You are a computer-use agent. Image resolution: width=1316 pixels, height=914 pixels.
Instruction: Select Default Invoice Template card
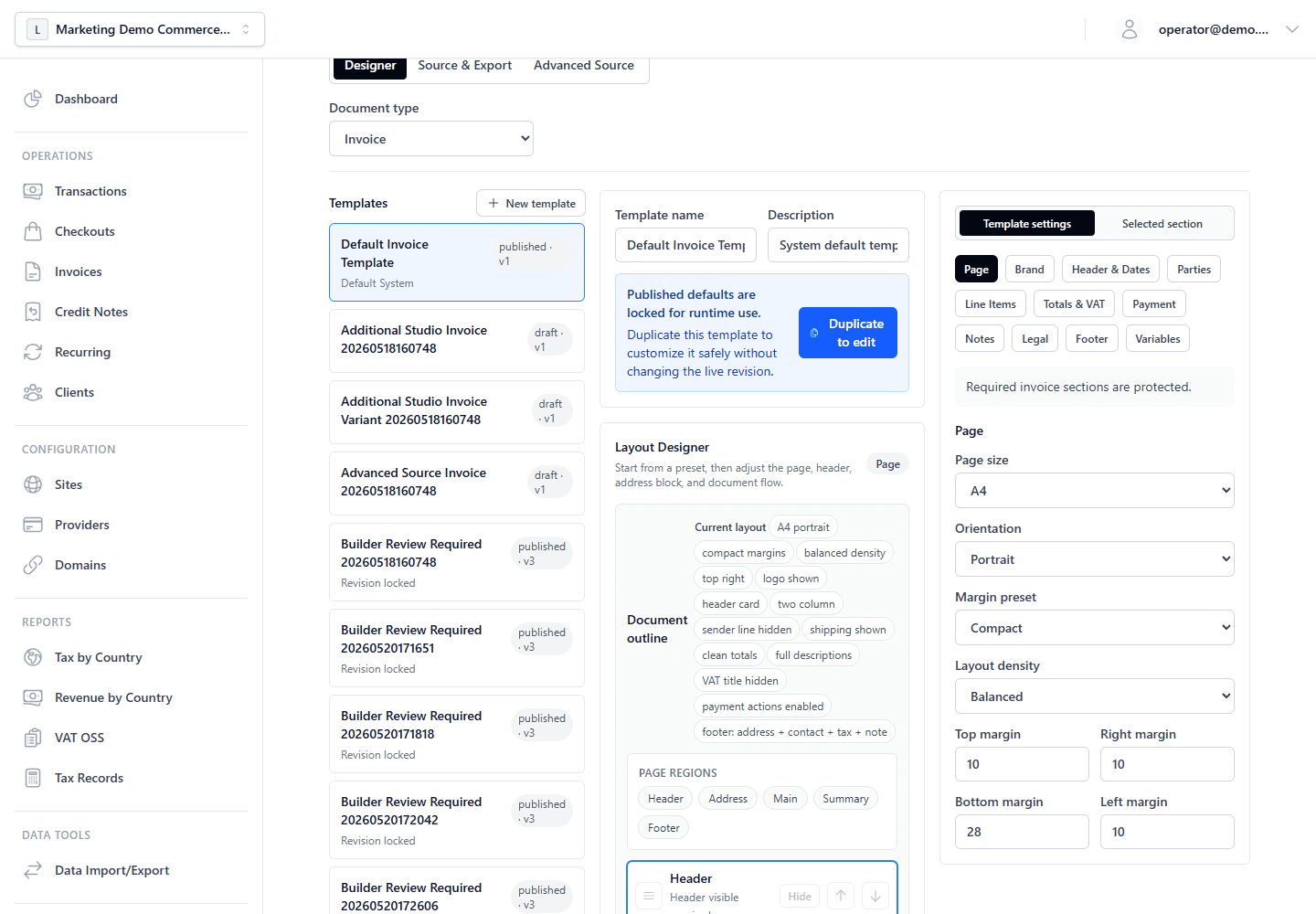tap(457, 262)
